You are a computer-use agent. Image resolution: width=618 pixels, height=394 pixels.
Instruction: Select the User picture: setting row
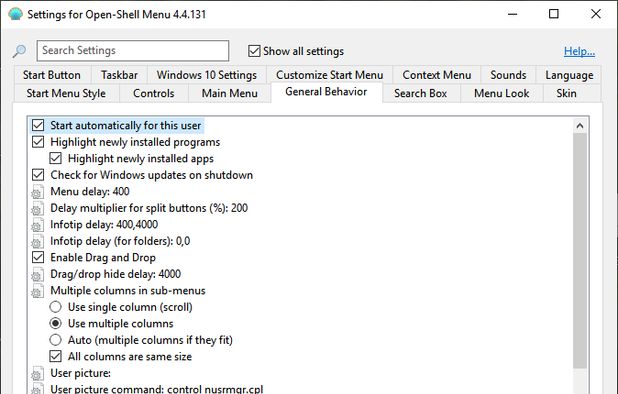pos(80,373)
